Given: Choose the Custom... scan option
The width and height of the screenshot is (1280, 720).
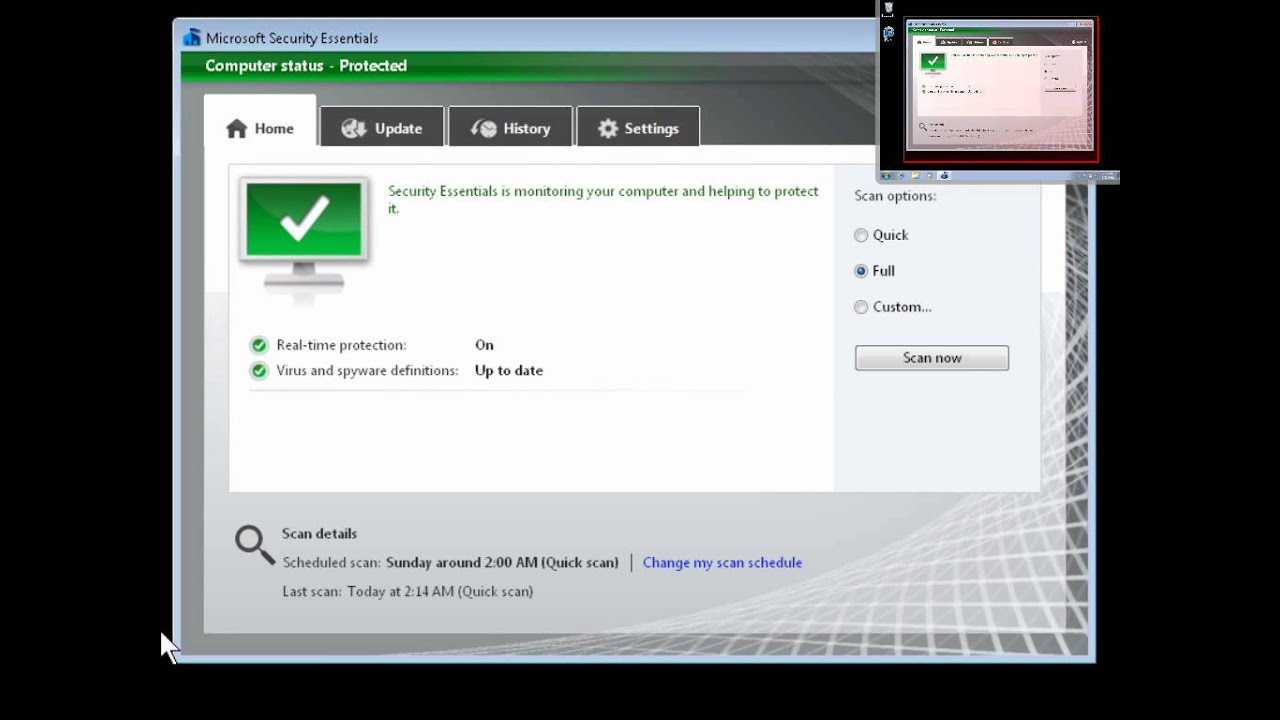Looking at the screenshot, I should tap(861, 307).
